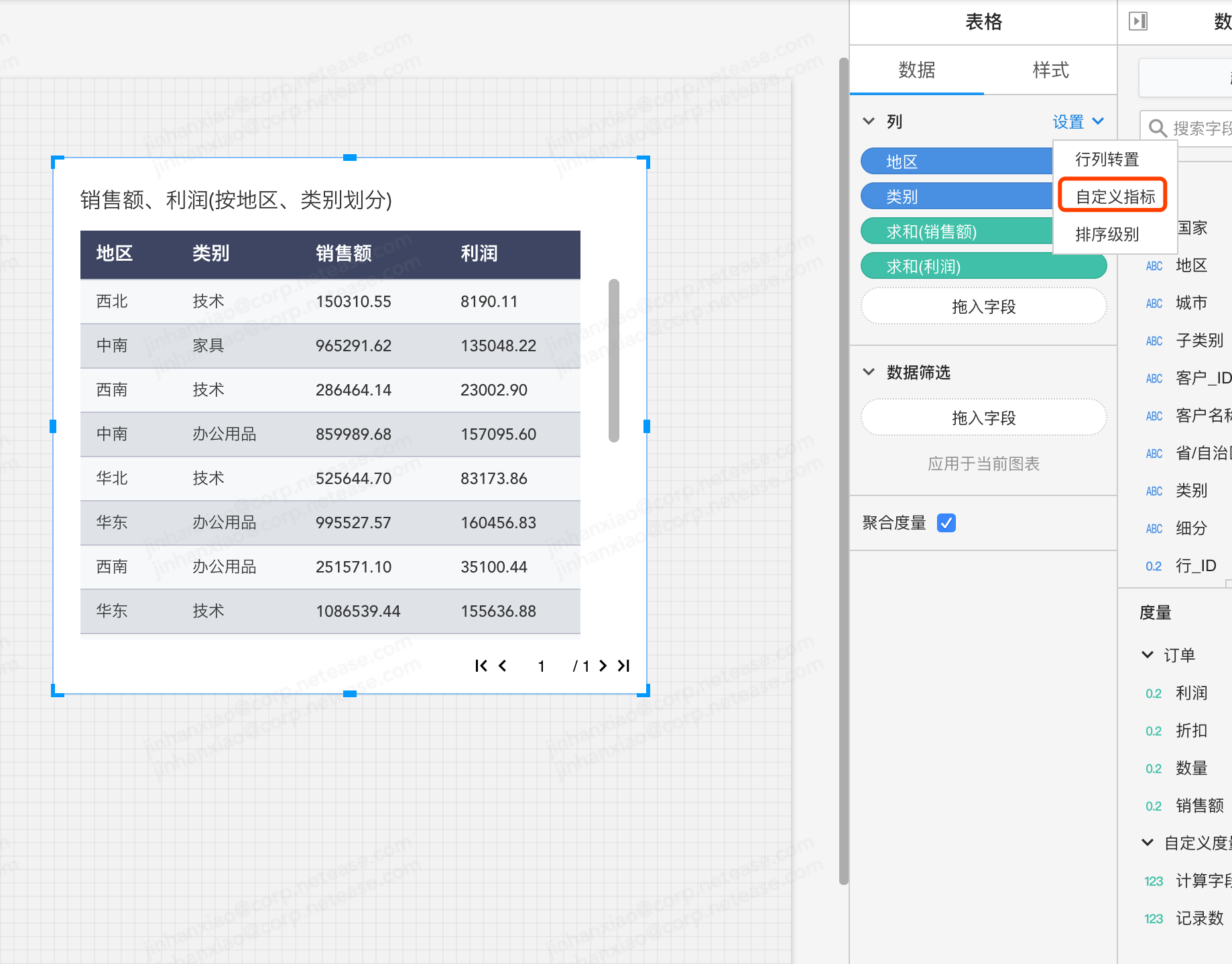Click the collapse panel icon
Viewport: 1232px width, 964px height.
[x=1138, y=21]
